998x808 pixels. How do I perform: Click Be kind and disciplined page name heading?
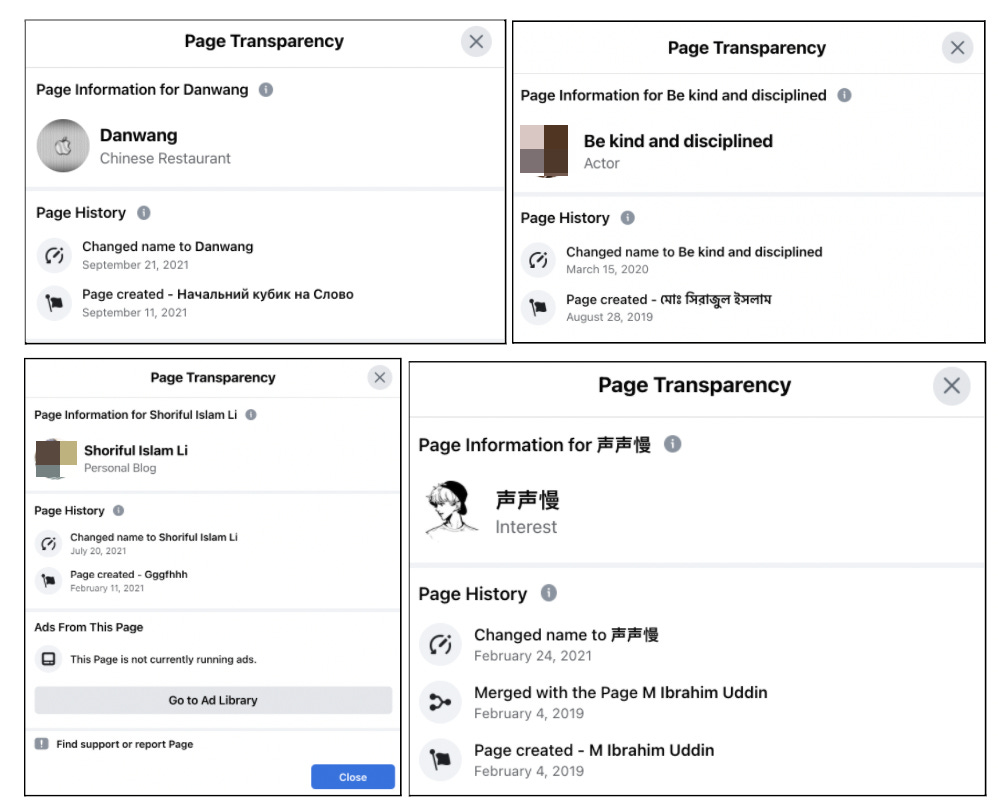coord(678,141)
